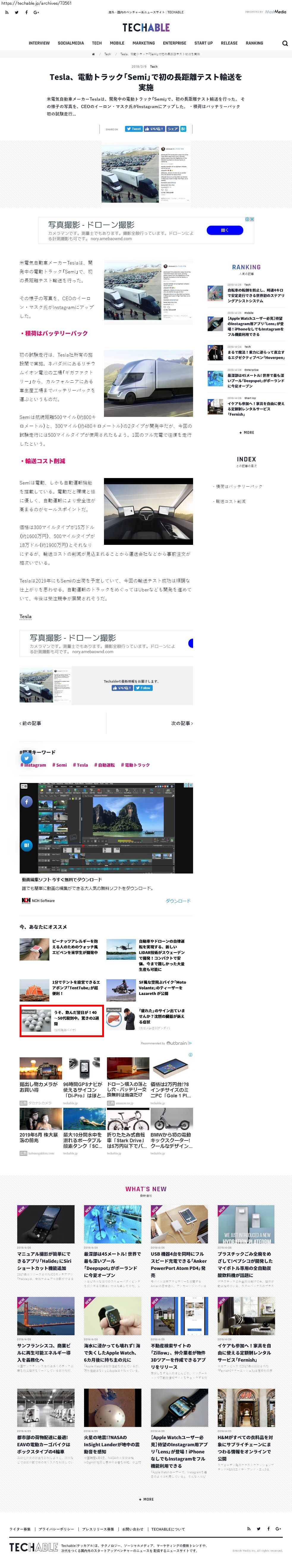This screenshot has height=1568, width=292.
Task: Click the floating round Facebook share button
Action: click(x=26, y=802)
